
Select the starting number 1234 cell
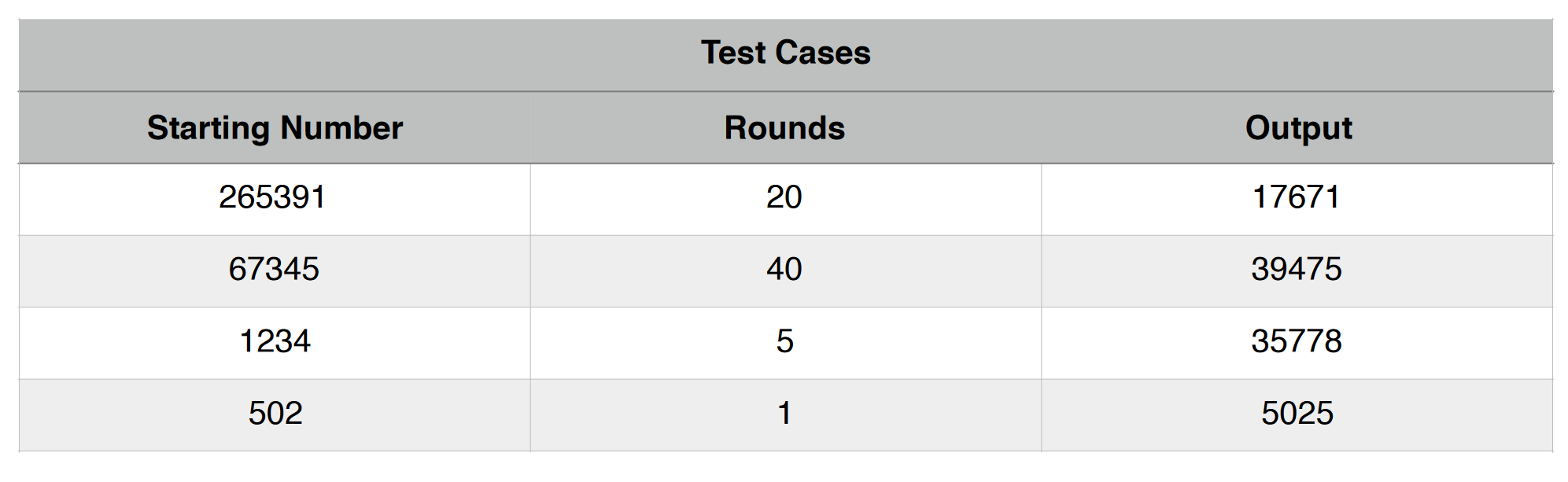(275, 344)
